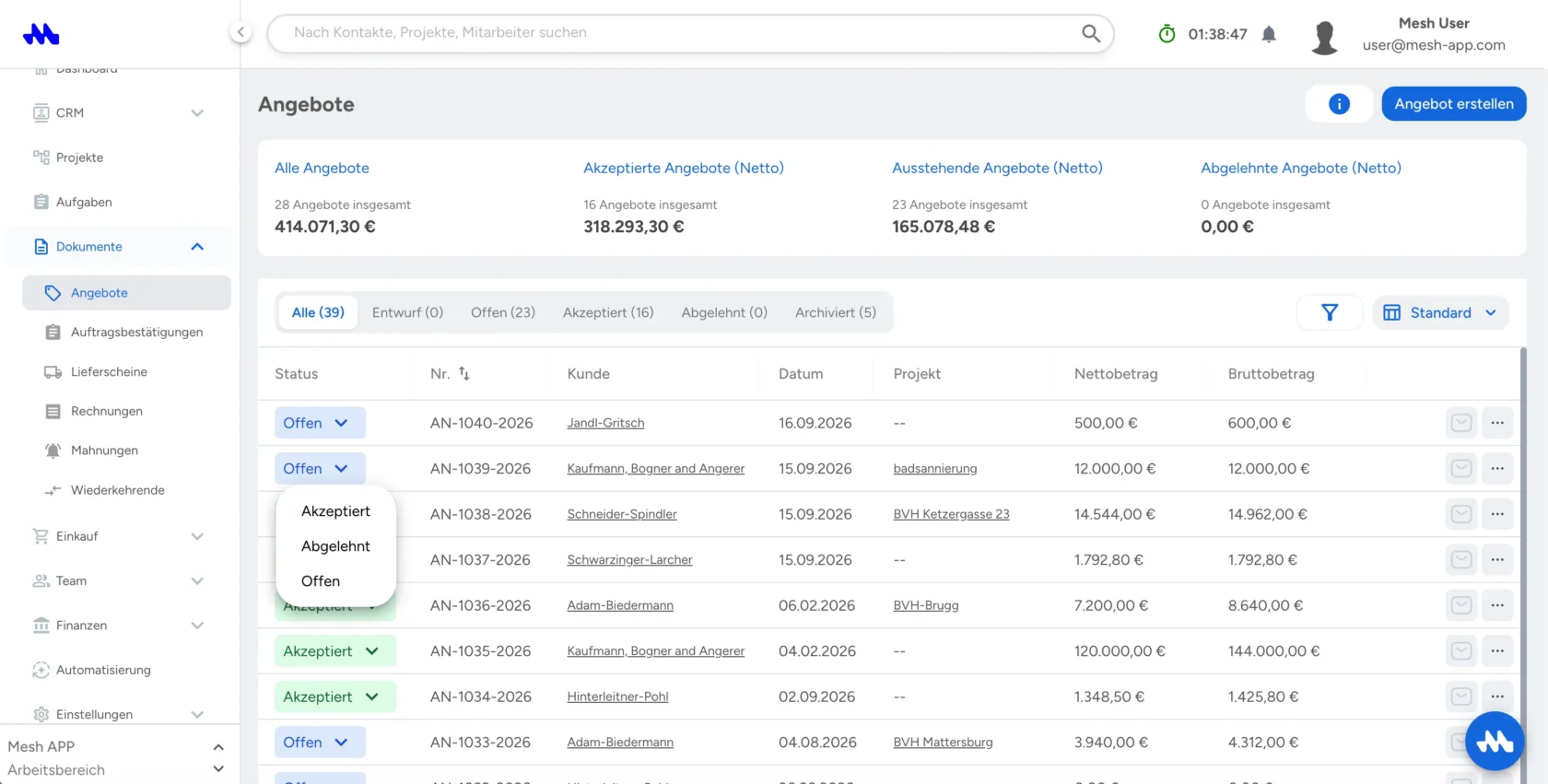Open customer link Schneider-Spindler
Screen dimensions: 1548x784
[x=622, y=514]
